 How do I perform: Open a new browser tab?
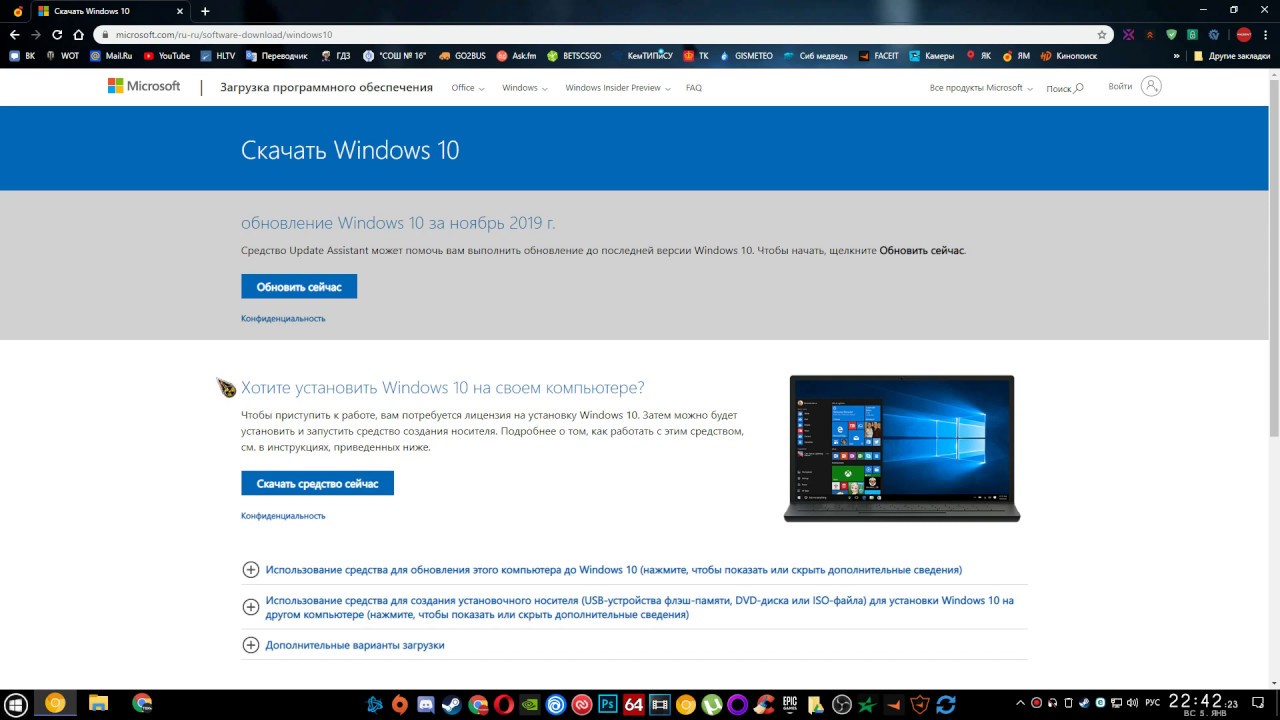205,11
